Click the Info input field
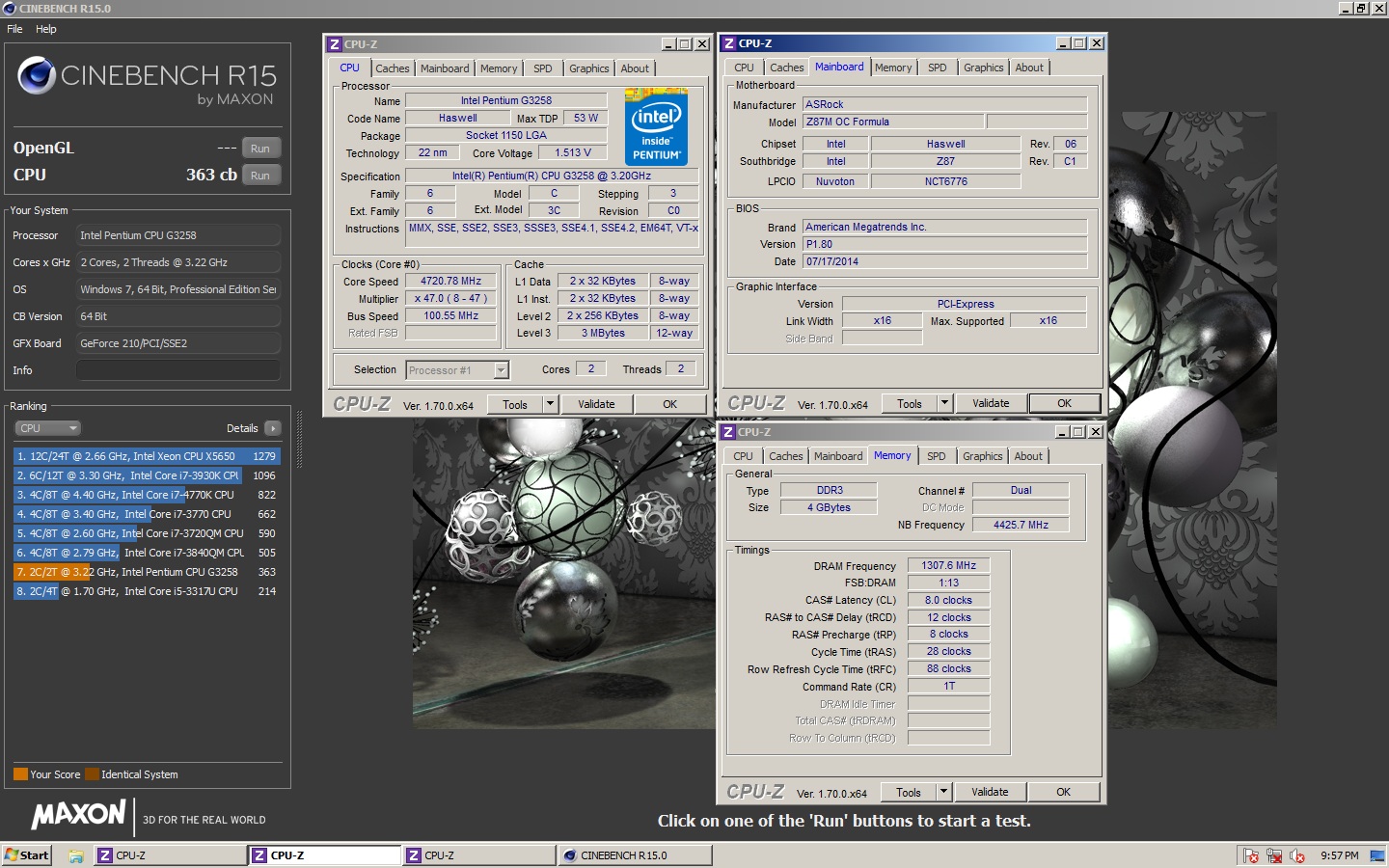 click(178, 370)
